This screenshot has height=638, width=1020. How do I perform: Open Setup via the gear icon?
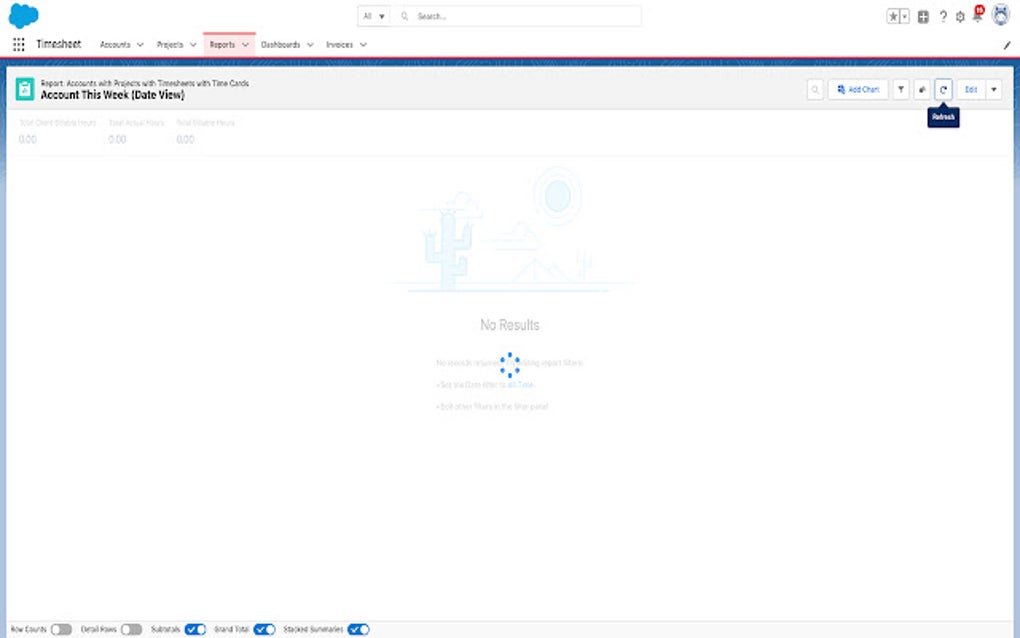click(x=958, y=16)
